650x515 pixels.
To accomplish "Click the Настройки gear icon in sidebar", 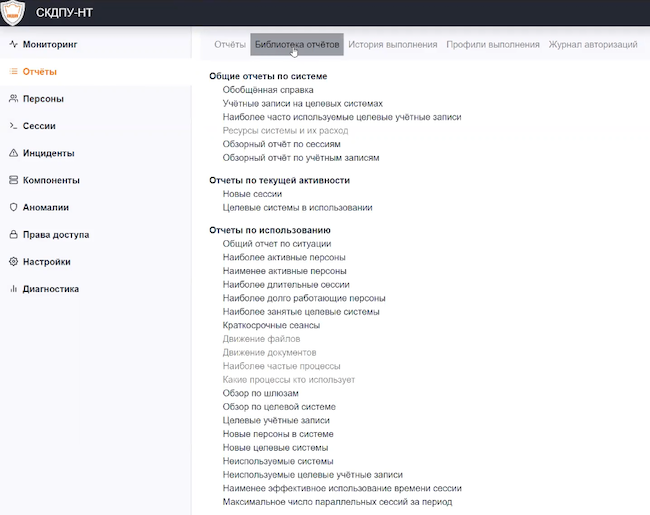I will 13,262.
